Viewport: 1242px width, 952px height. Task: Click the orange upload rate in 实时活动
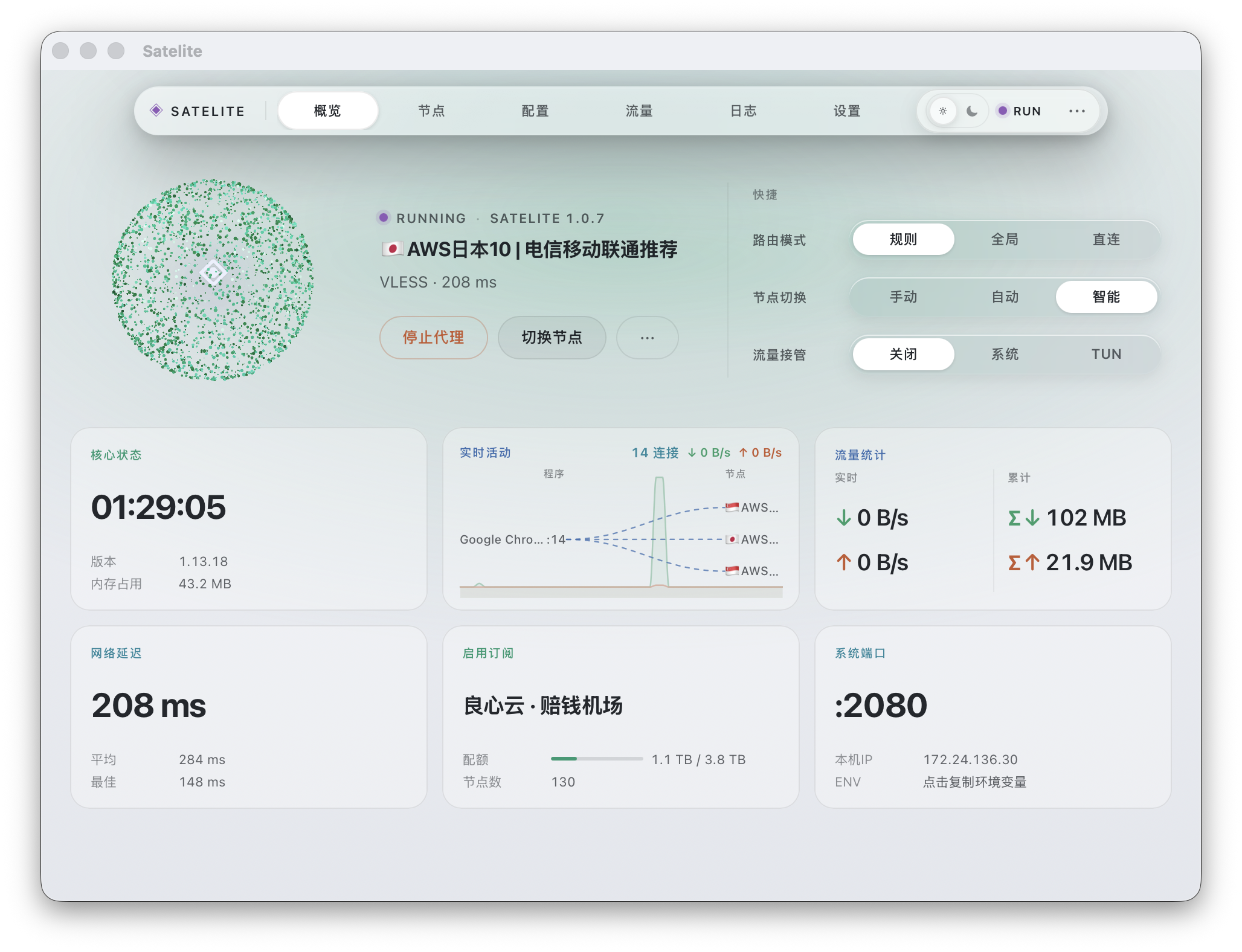(761, 452)
